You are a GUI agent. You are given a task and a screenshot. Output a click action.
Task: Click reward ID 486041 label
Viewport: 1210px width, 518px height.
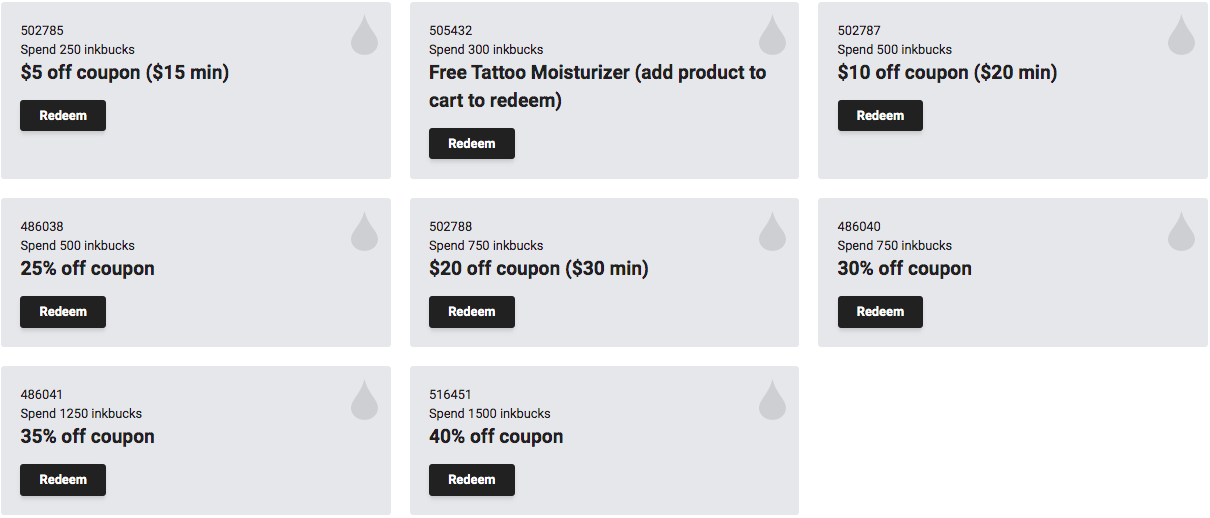click(42, 395)
